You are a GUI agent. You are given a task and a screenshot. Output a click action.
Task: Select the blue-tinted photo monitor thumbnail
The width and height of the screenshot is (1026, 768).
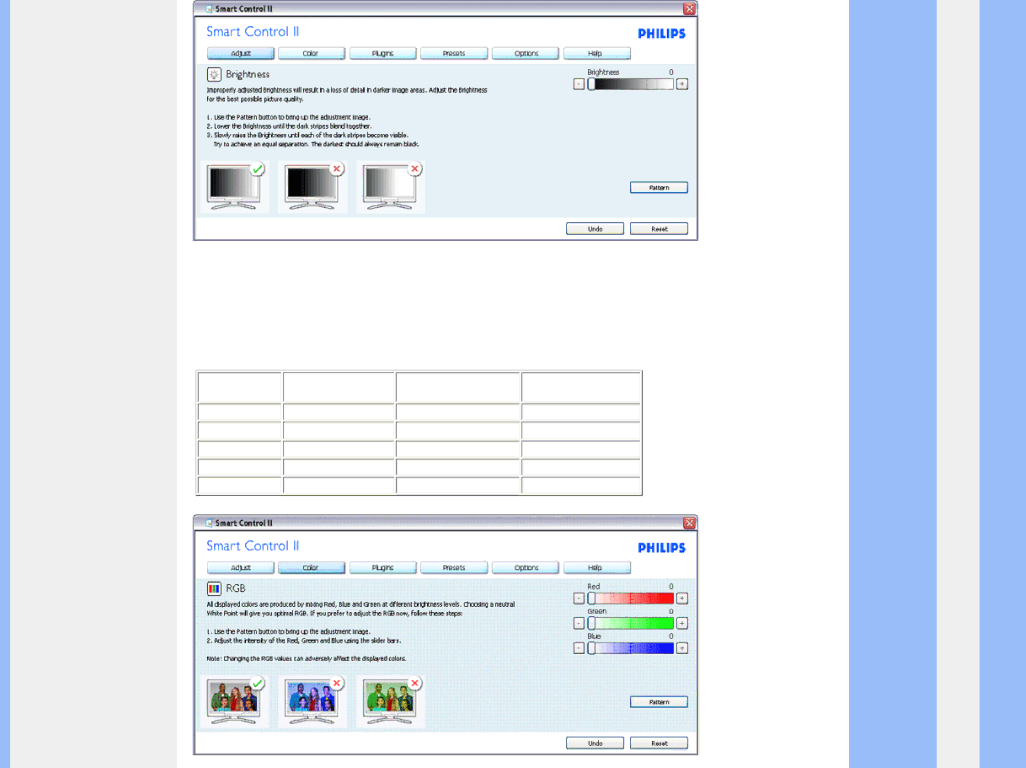point(312,701)
